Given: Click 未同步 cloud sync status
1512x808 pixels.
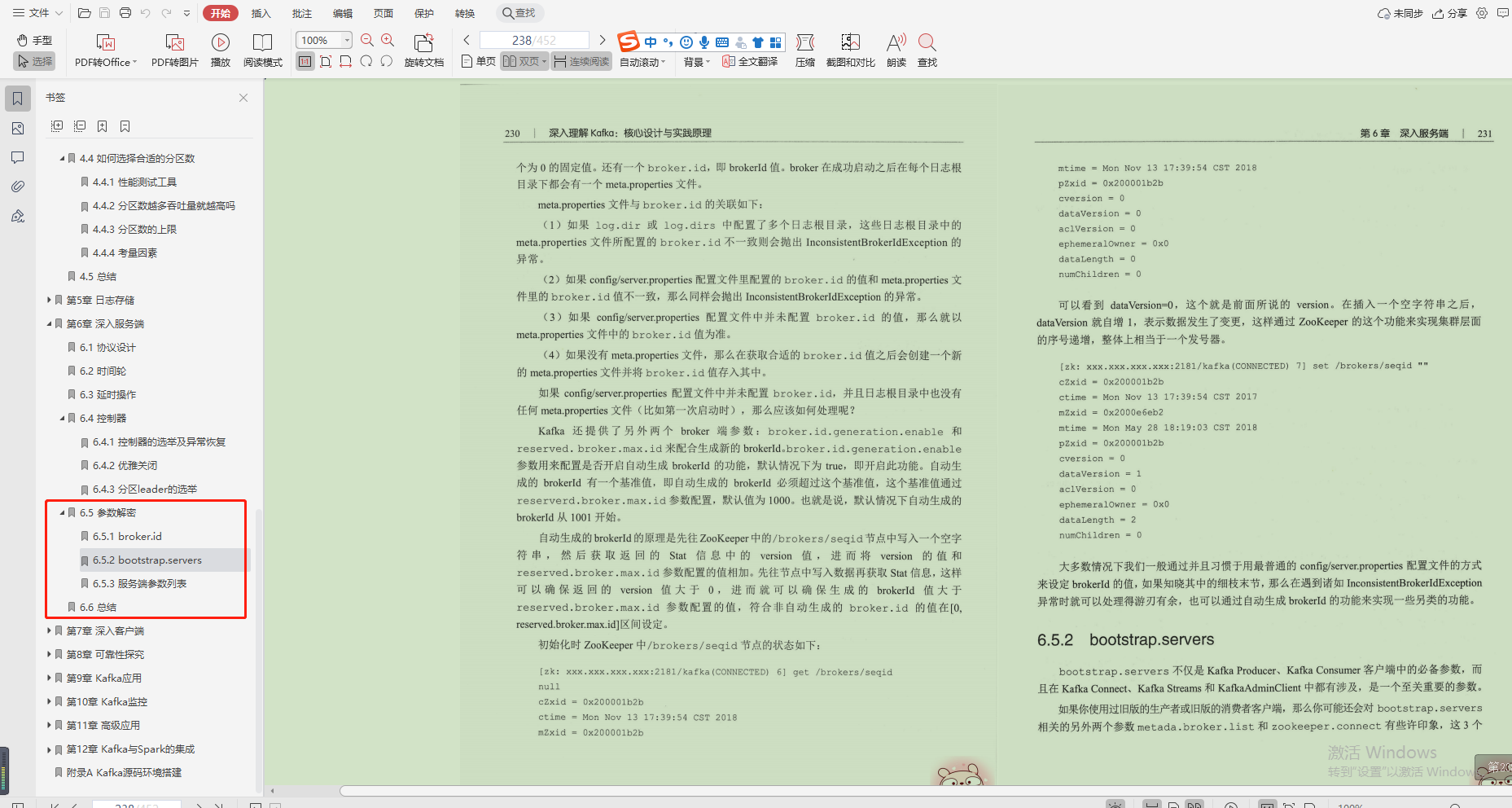Looking at the screenshot, I should coord(1400,13).
